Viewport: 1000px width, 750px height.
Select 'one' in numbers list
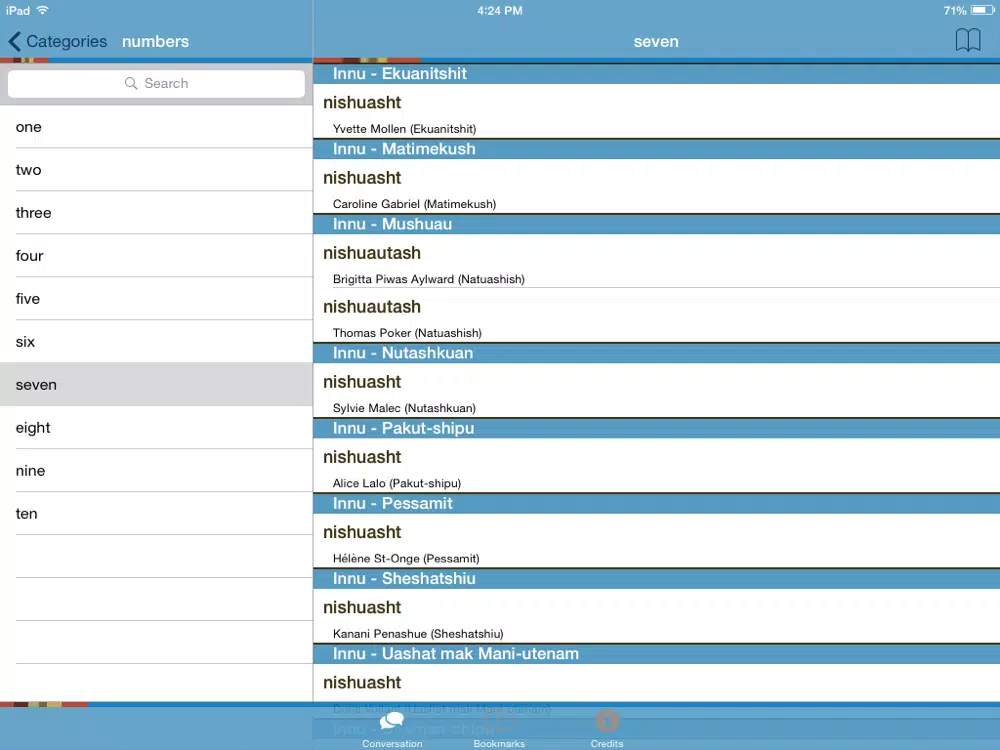point(156,127)
